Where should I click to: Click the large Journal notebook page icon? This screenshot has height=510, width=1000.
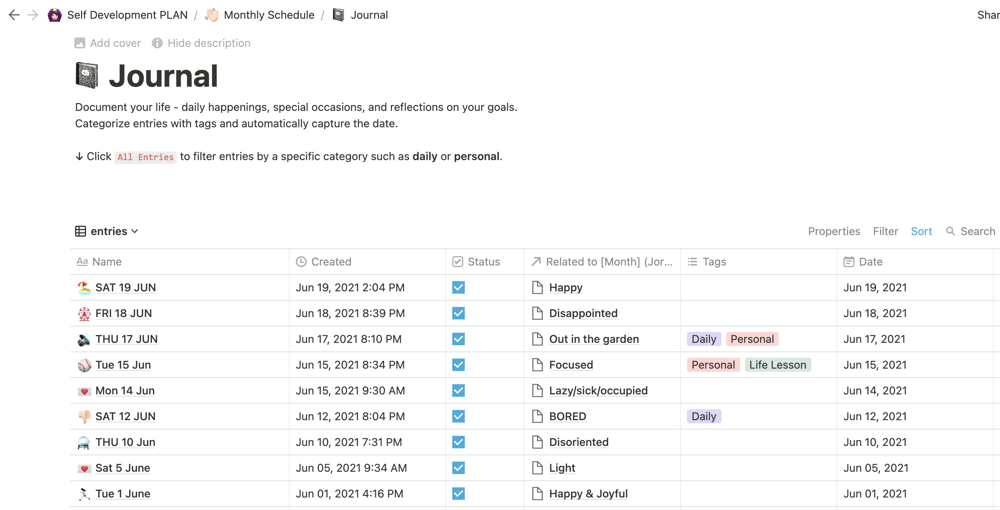(x=87, y=75)
